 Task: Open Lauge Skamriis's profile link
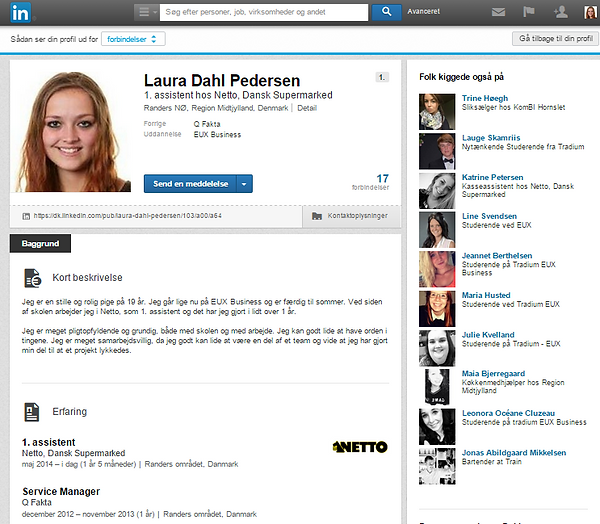click(x=491, y=138)
